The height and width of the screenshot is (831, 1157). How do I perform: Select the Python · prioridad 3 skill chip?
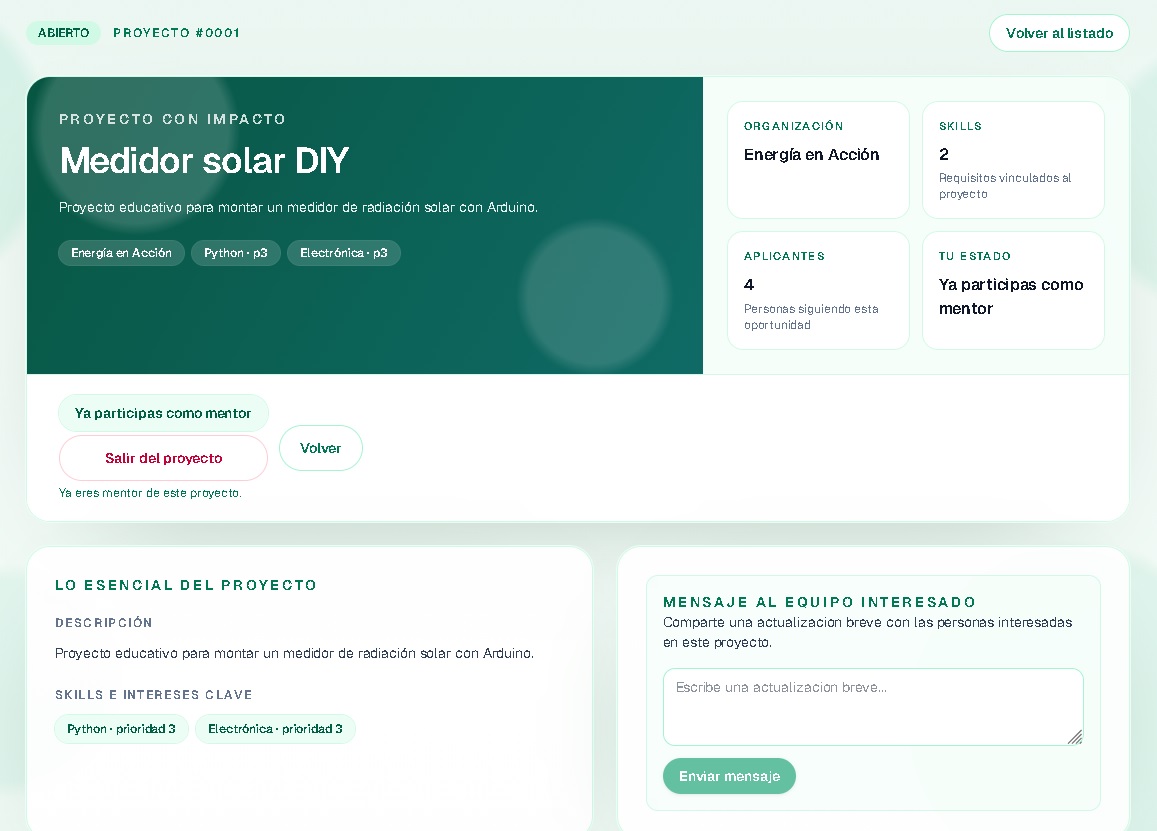pyautogui.click(x=121, y=729)
